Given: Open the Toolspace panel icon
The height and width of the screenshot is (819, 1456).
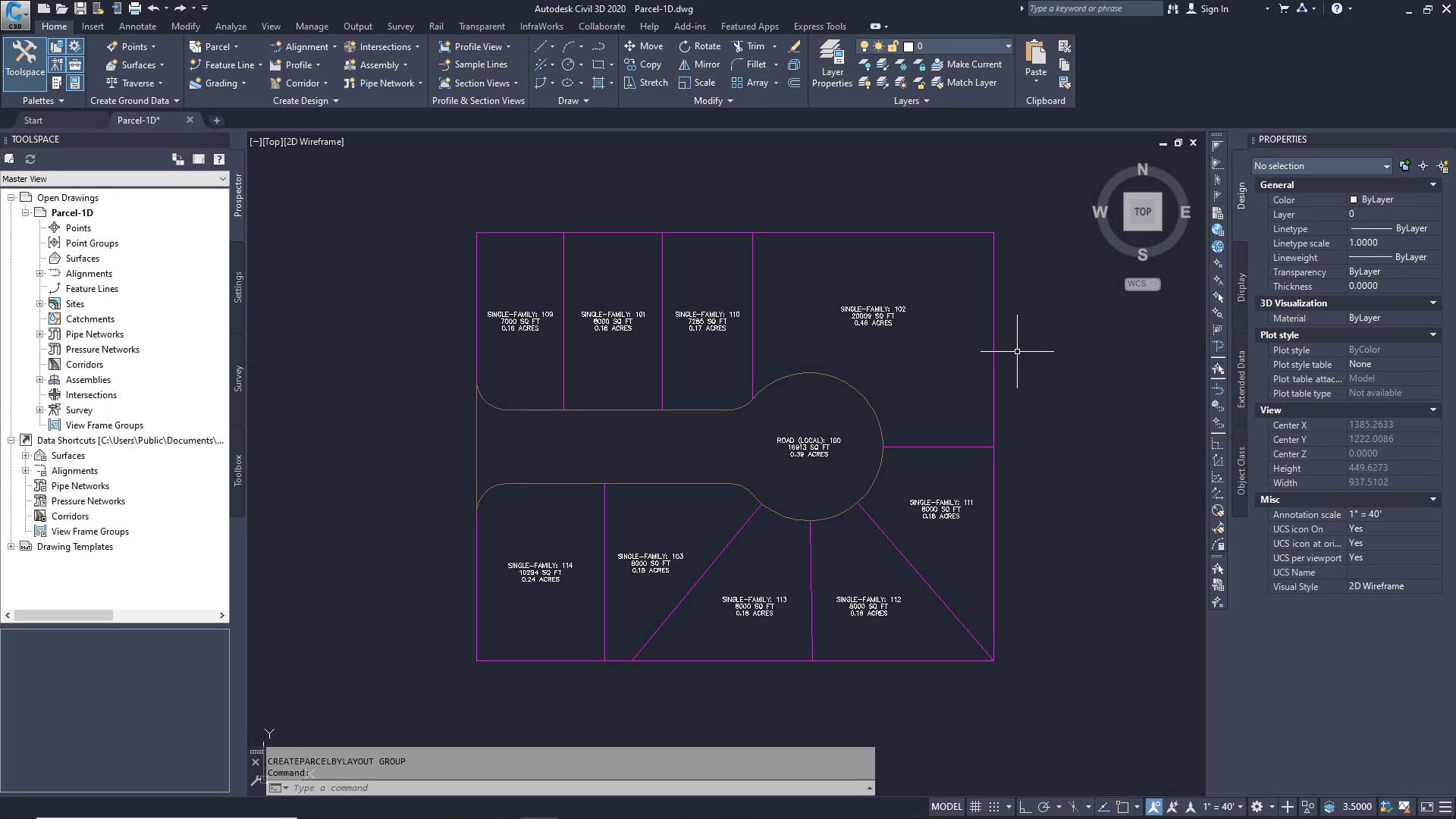Looking at the screenshot, I should pos(24,61).
